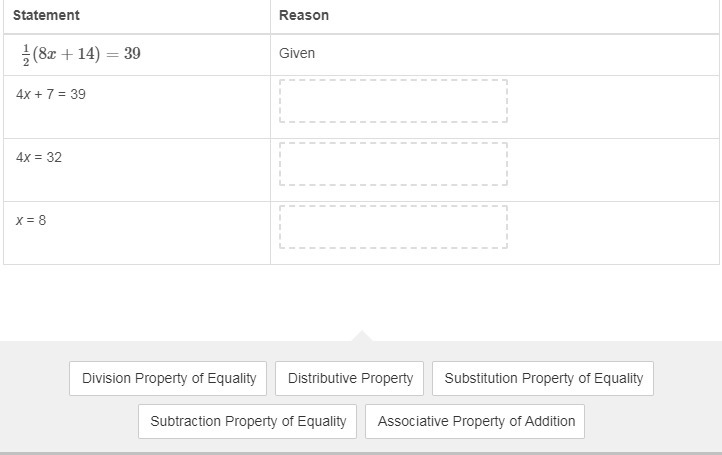Viewport: 722px width, 455px height.
Task: Click the empty reason box for x = 8
Action: tap(393, 227)
